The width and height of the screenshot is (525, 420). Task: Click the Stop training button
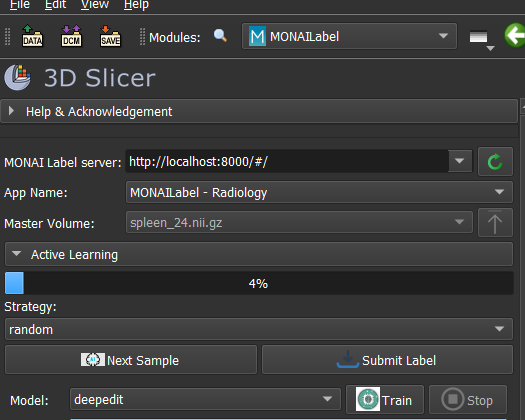tap(468, 400)
